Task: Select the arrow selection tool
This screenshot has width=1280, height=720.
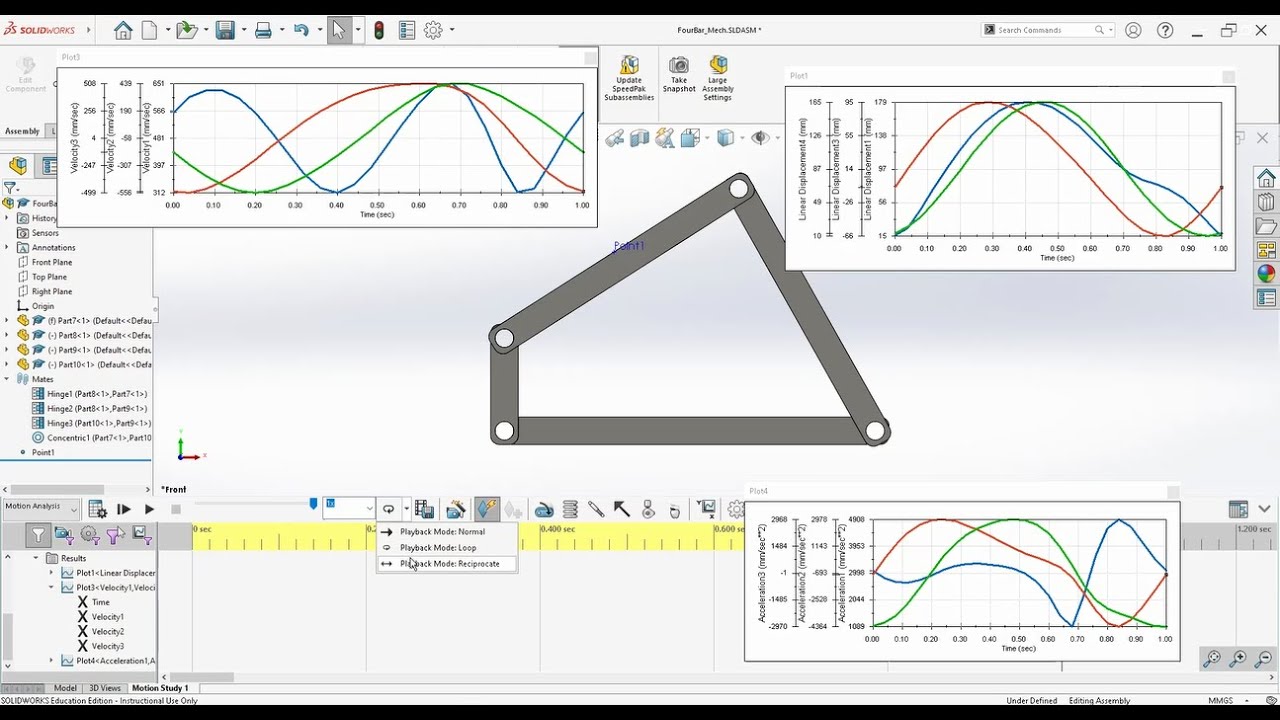Action: tap(338, 30)
